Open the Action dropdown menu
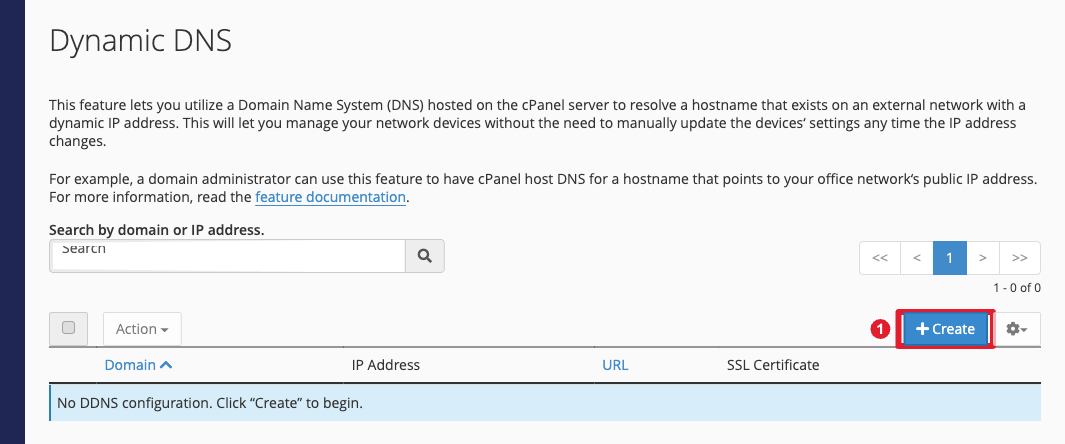The height and width of the screenshot is (444, 1065). point(142,329)
